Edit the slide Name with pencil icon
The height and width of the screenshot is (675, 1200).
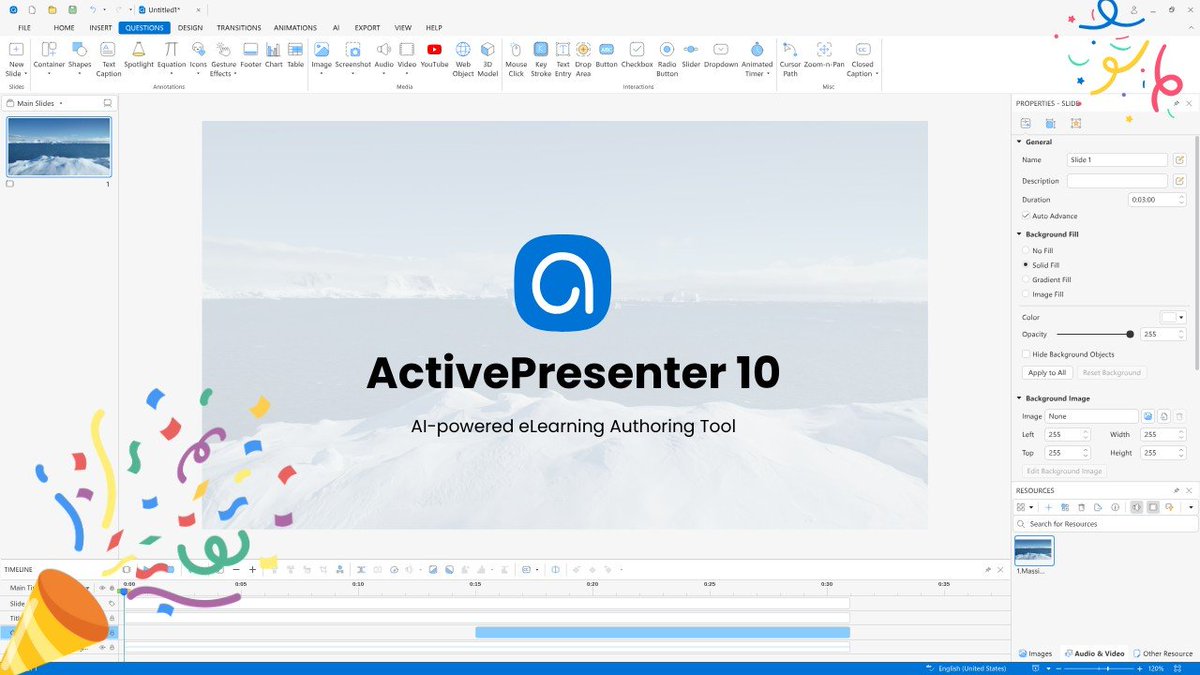point(1179,160)
